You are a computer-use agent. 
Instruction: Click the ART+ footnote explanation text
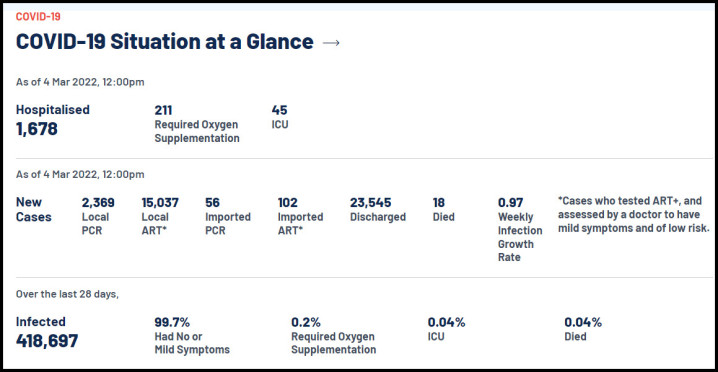click(634, 214)
